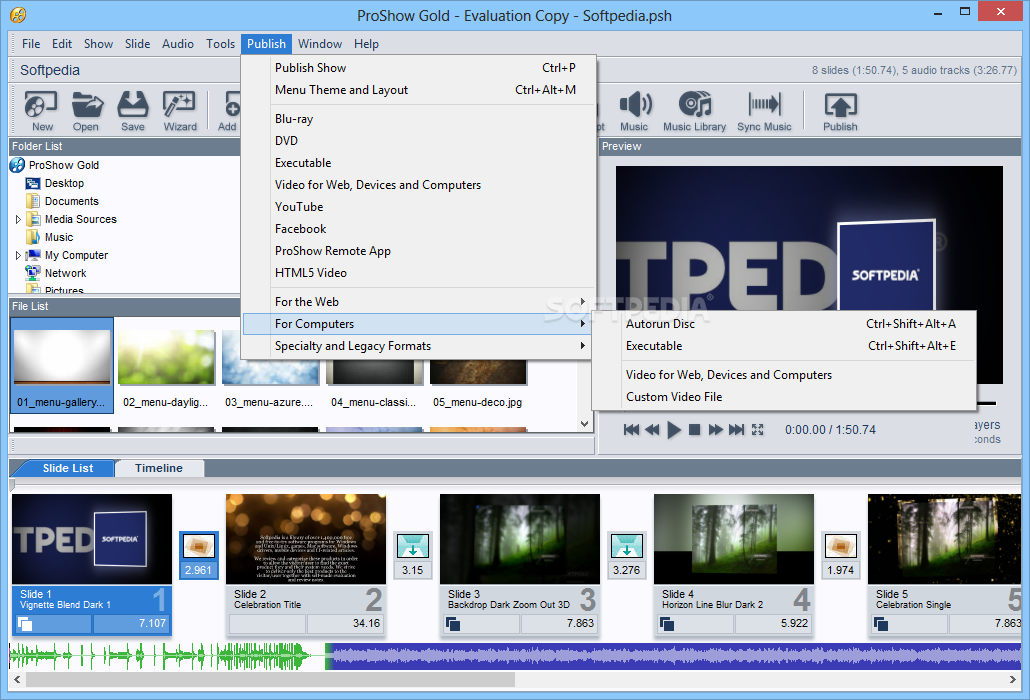Select the Slide List tab
Image resolution: width=1030 pixels, height=700 pixels.
tap(68, 468)
